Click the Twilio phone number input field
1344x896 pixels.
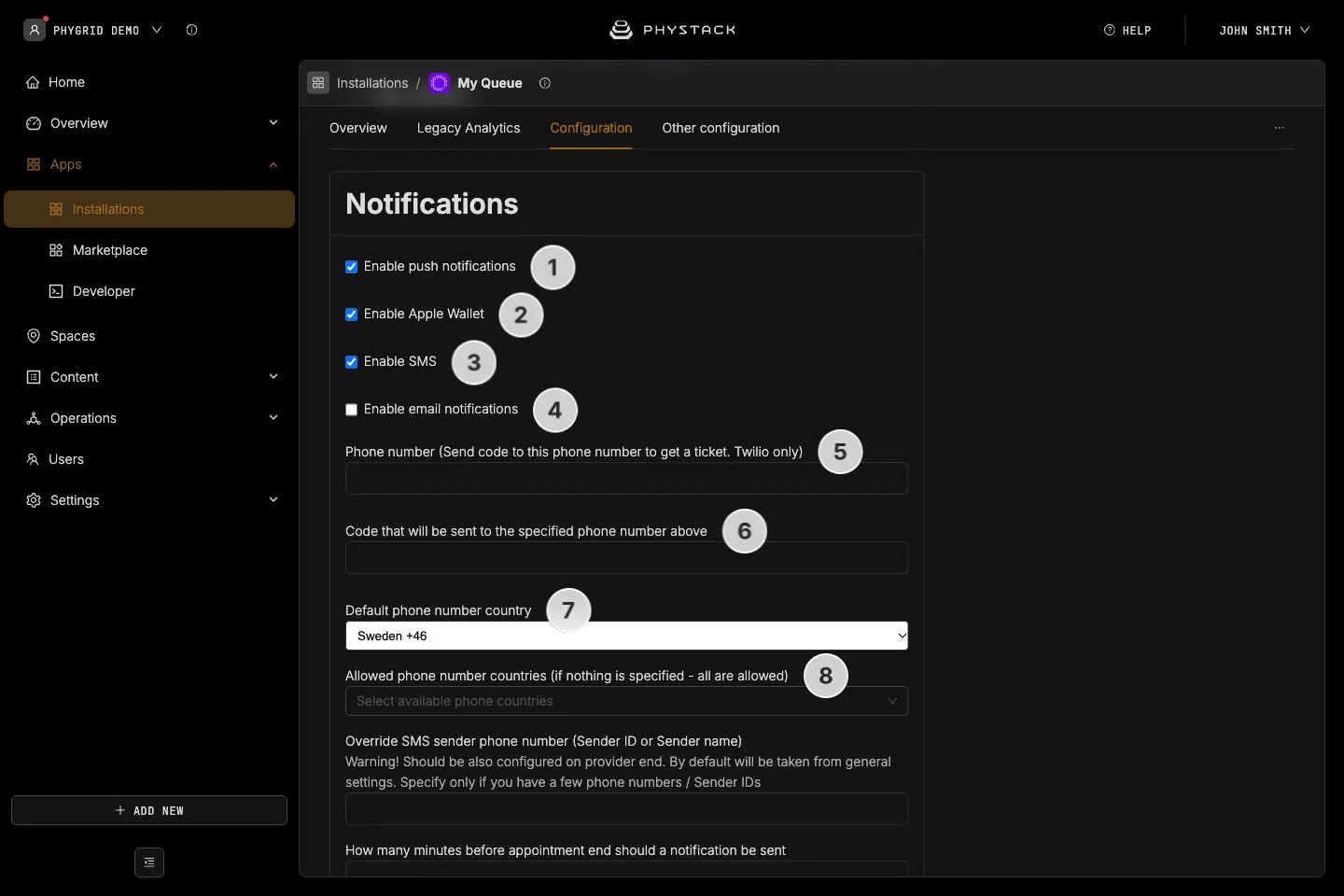pyautogui.click(x=626, y=478)
